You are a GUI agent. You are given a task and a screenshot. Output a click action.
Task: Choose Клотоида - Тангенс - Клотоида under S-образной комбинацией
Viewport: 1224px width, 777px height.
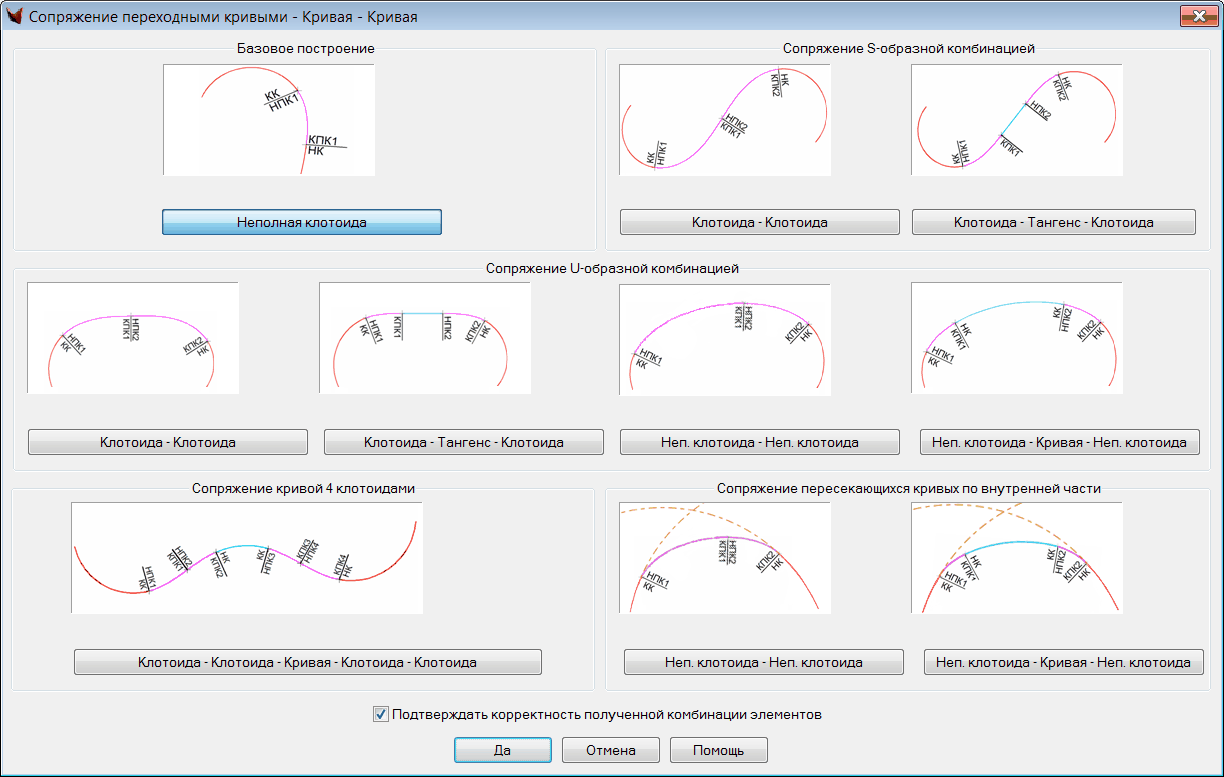point(1053,222)
